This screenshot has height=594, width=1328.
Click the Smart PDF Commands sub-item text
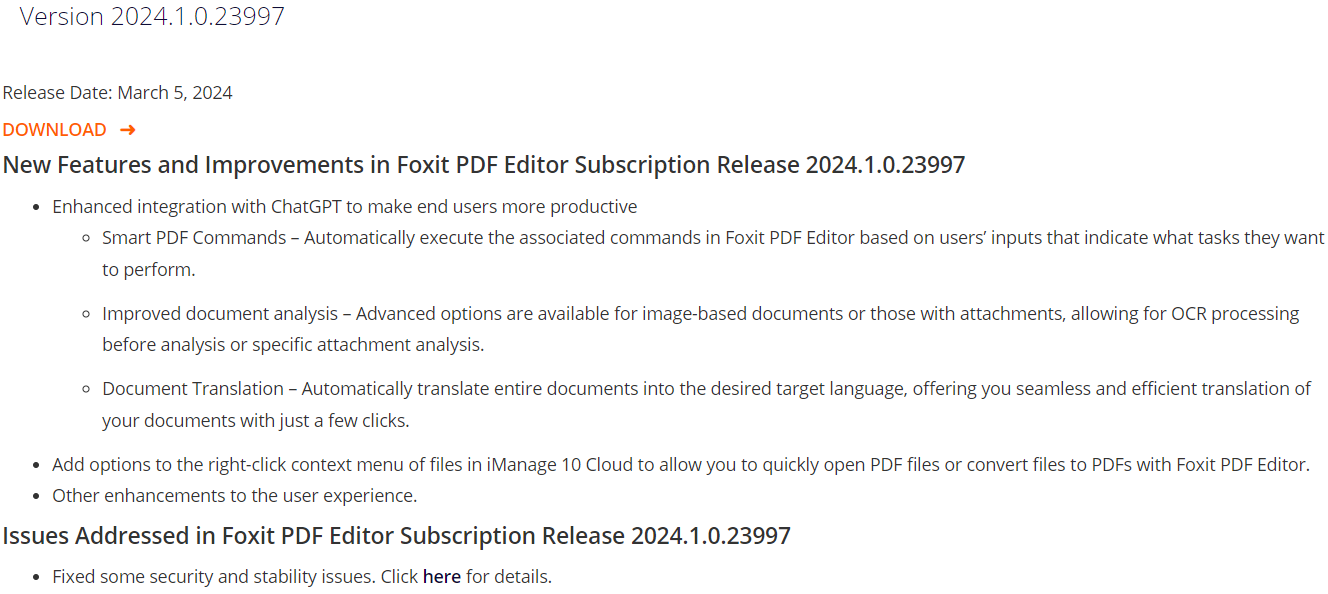(713, 254)
